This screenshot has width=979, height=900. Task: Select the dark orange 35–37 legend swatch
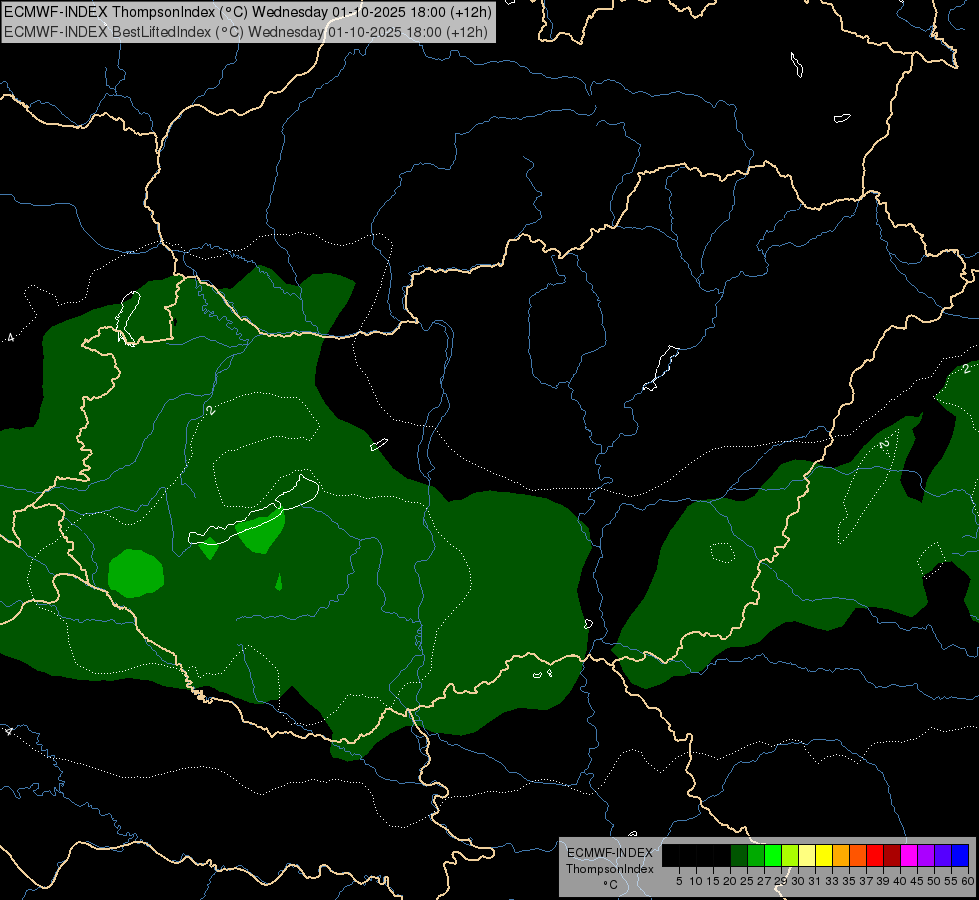pyautogui.click(x=858, y=855)
